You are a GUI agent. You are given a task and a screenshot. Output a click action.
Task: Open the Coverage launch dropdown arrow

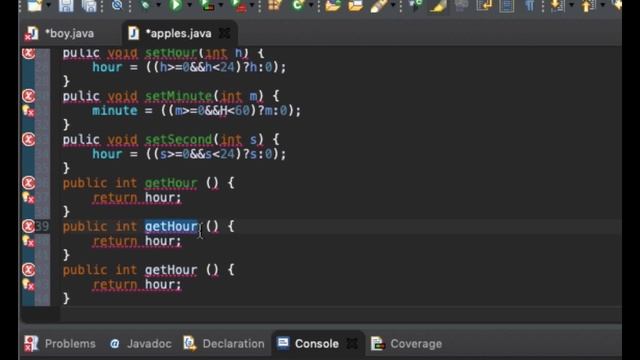coord(221,5)
